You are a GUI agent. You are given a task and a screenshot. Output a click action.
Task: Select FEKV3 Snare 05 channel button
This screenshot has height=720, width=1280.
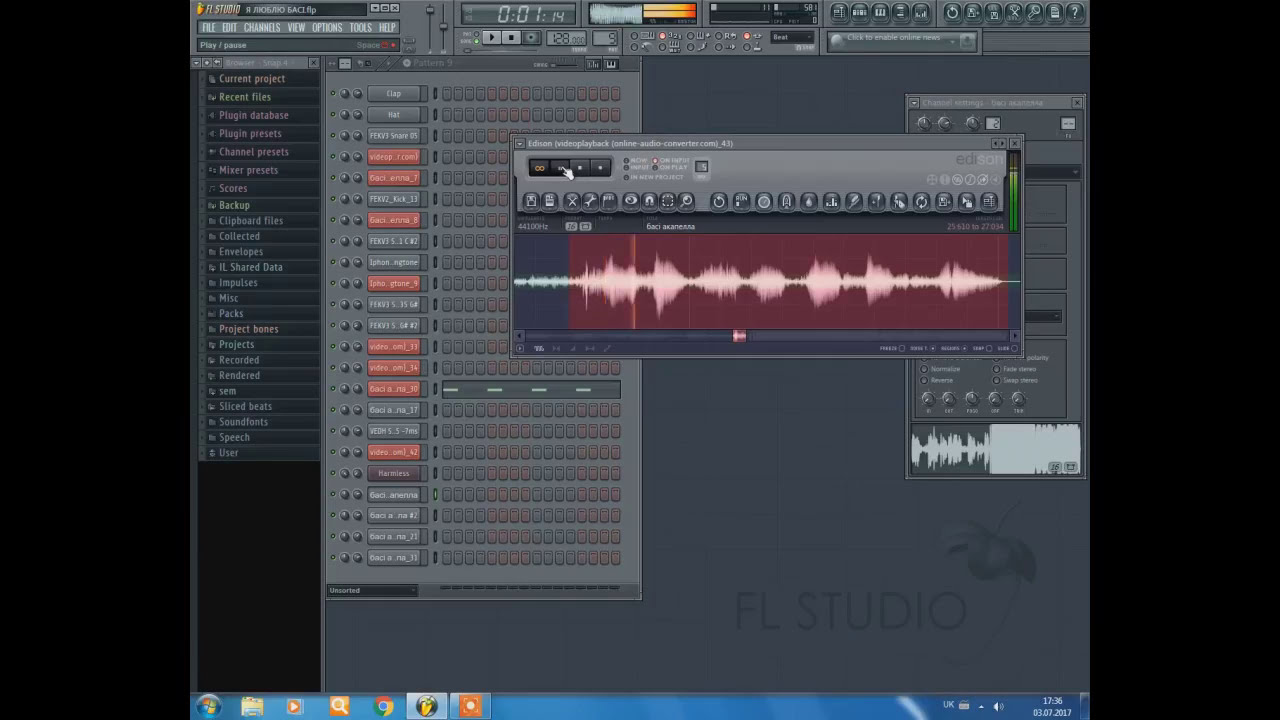point(393,136)
